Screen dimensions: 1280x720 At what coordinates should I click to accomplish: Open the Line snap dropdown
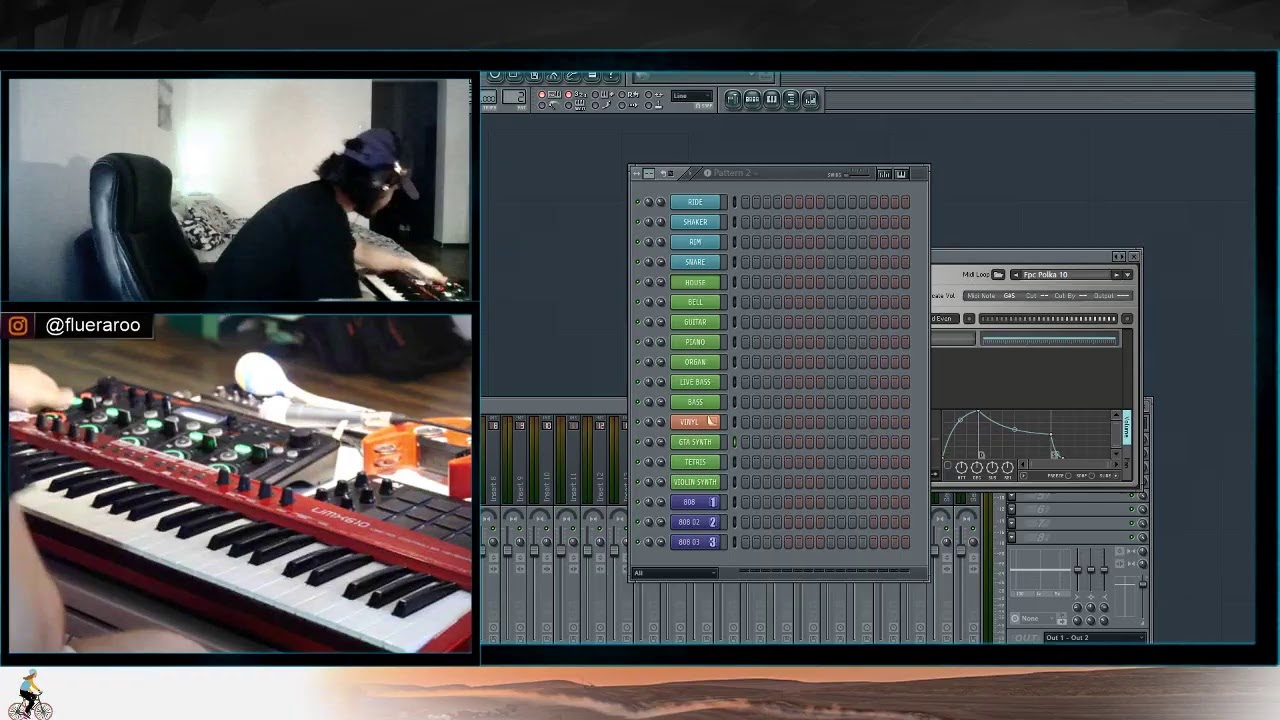[x=692, y=96]
